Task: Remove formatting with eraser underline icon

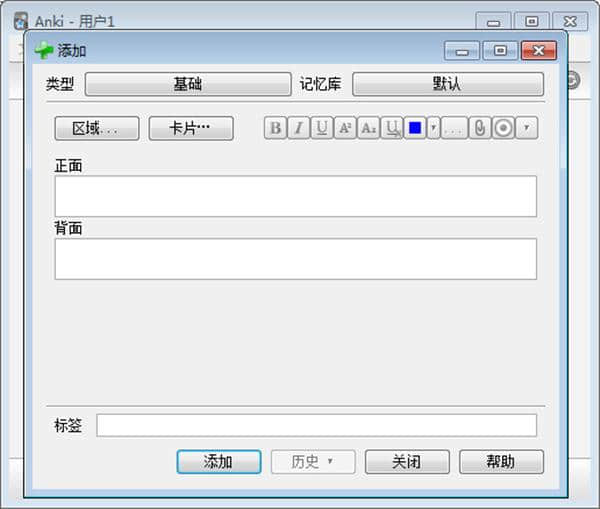Action: pyautogui.click(x=392, y=128)
